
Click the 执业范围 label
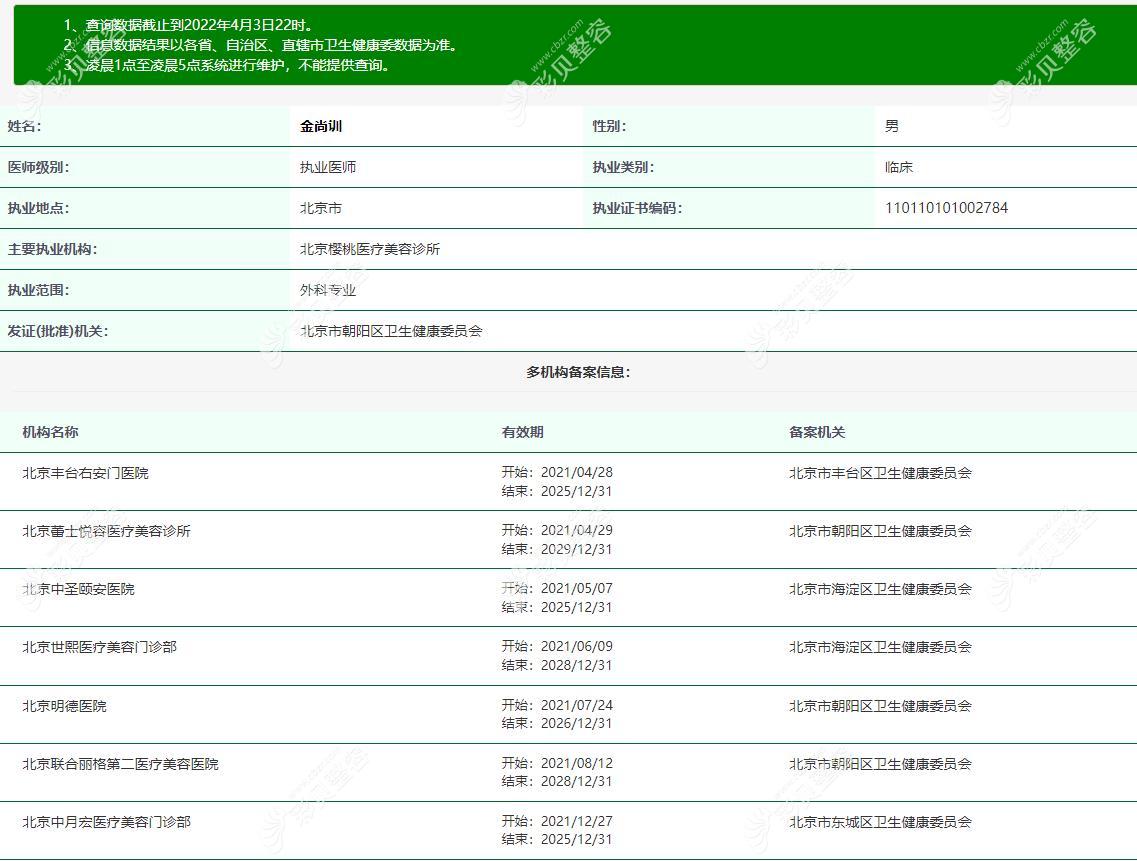pos(38,290)
